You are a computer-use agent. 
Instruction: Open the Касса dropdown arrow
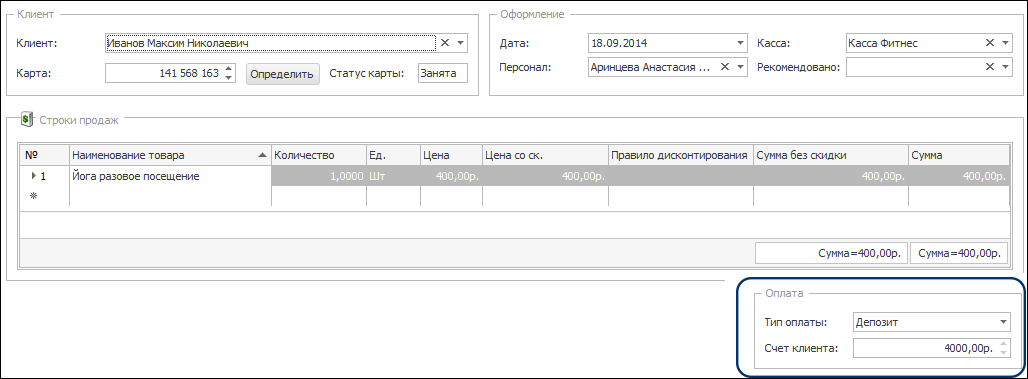coord(1005,43)
